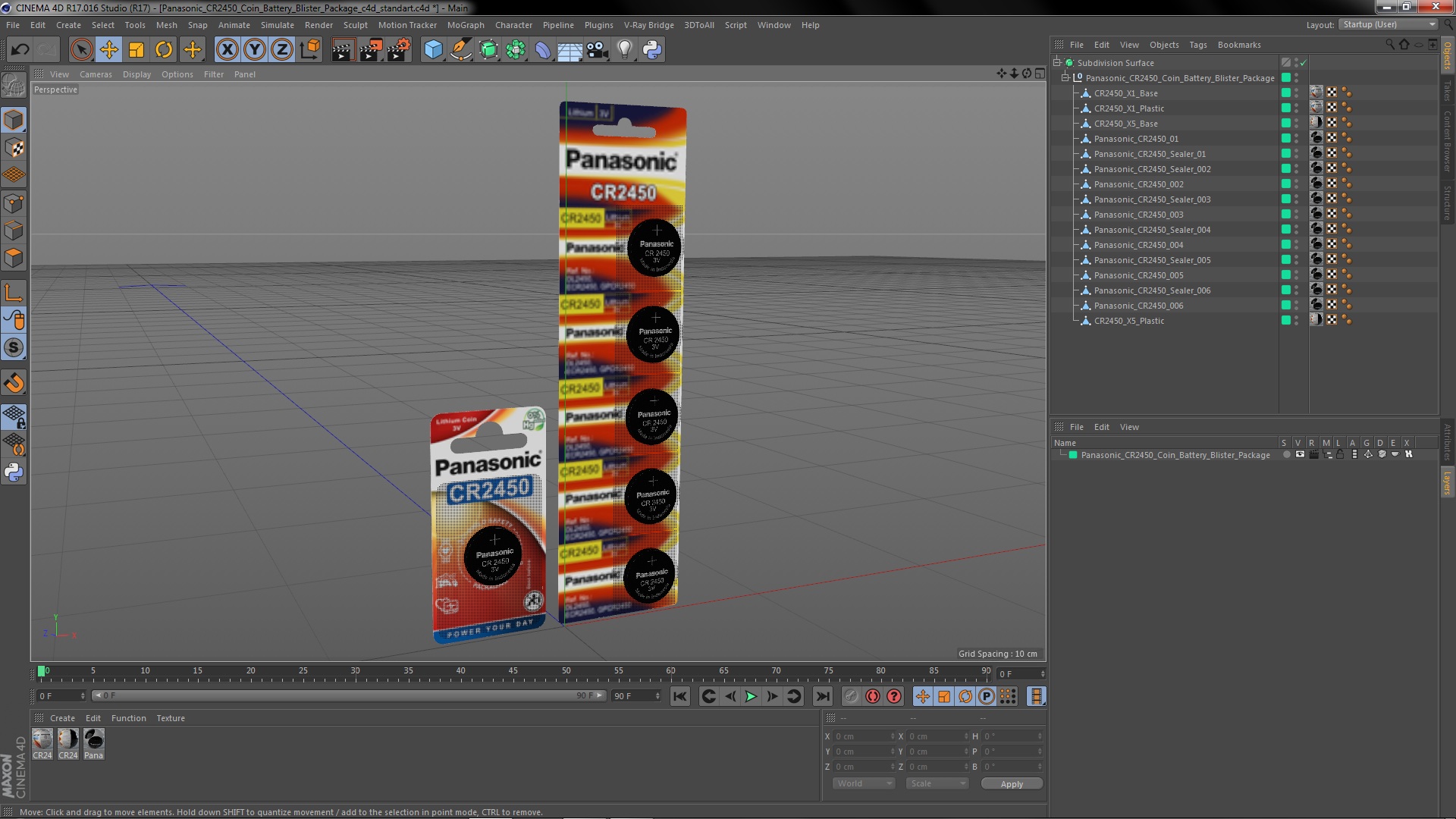Click the Undo arrow icon
This screenshot has height=819, width=1456.
click(20, 50)
